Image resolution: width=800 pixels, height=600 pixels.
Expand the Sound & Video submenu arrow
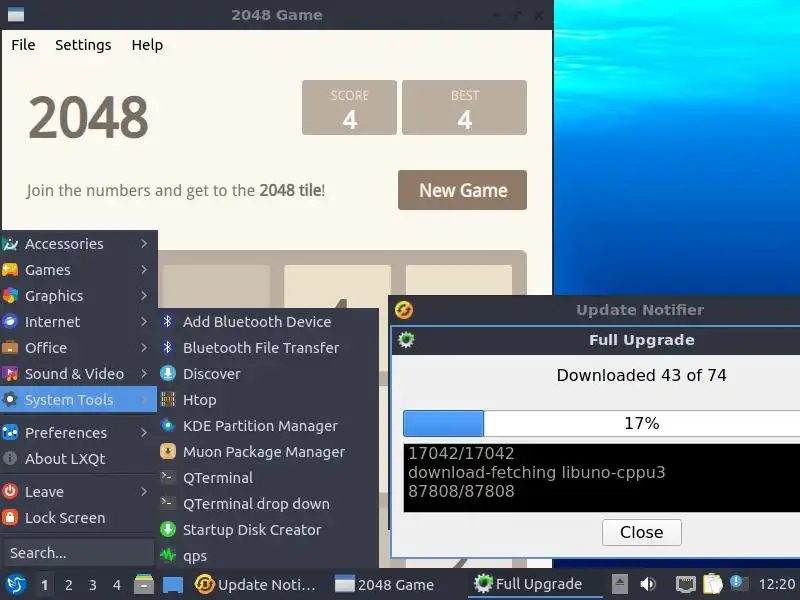point(144,374)
